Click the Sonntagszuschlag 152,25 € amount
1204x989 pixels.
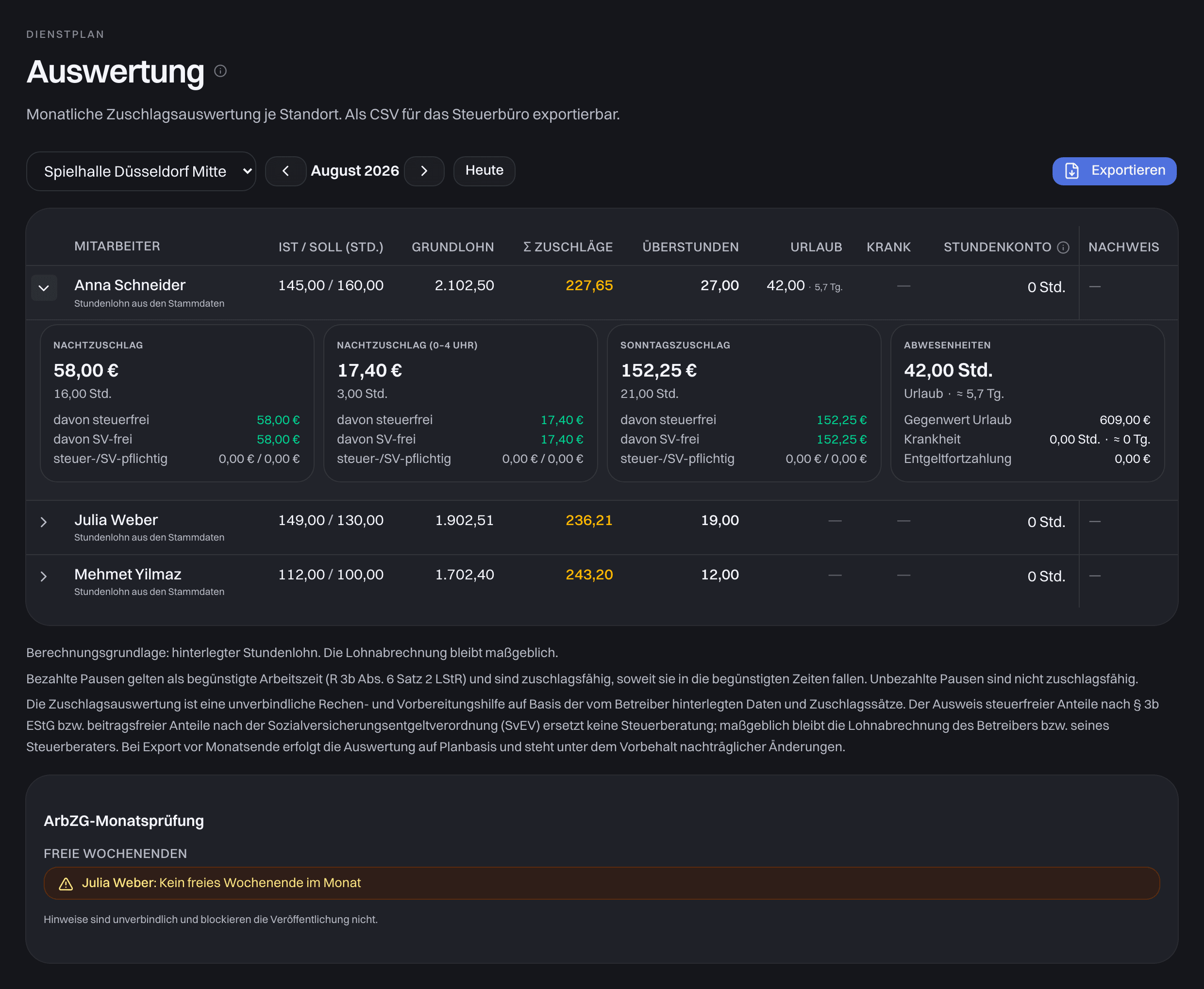click(x=659, y=370)
